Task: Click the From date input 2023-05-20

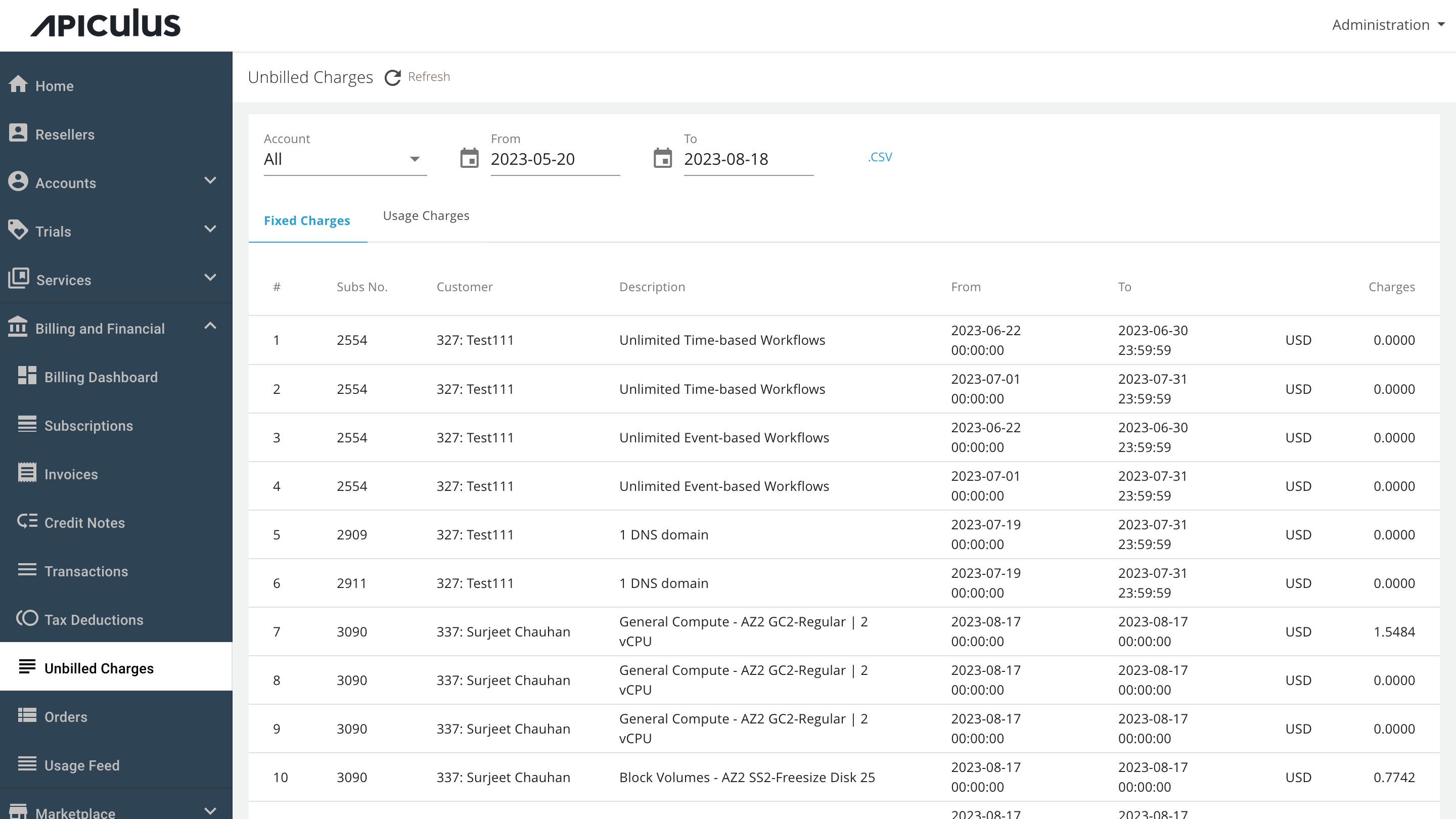Action: click(555, 159)
